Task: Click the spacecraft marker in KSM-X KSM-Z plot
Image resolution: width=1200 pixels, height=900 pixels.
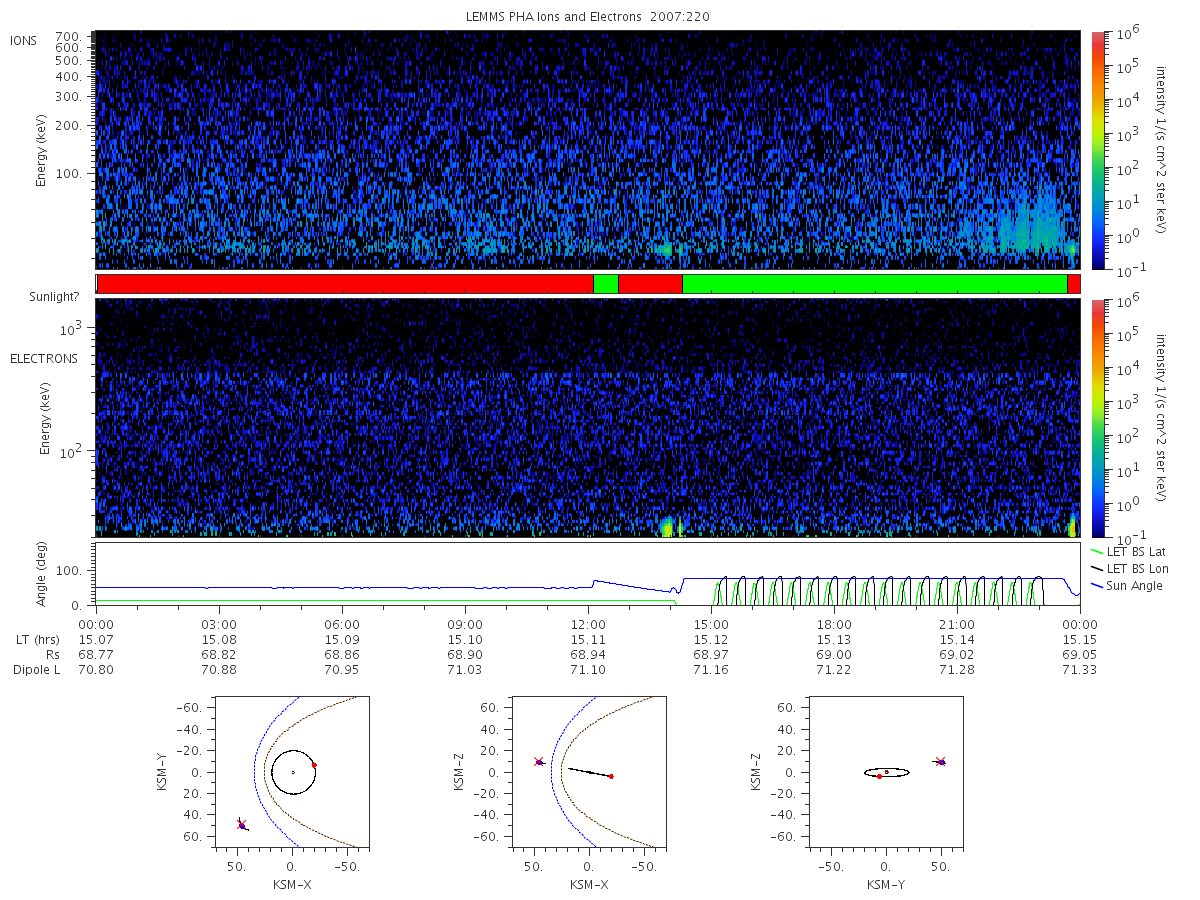Action: (539, 762)
